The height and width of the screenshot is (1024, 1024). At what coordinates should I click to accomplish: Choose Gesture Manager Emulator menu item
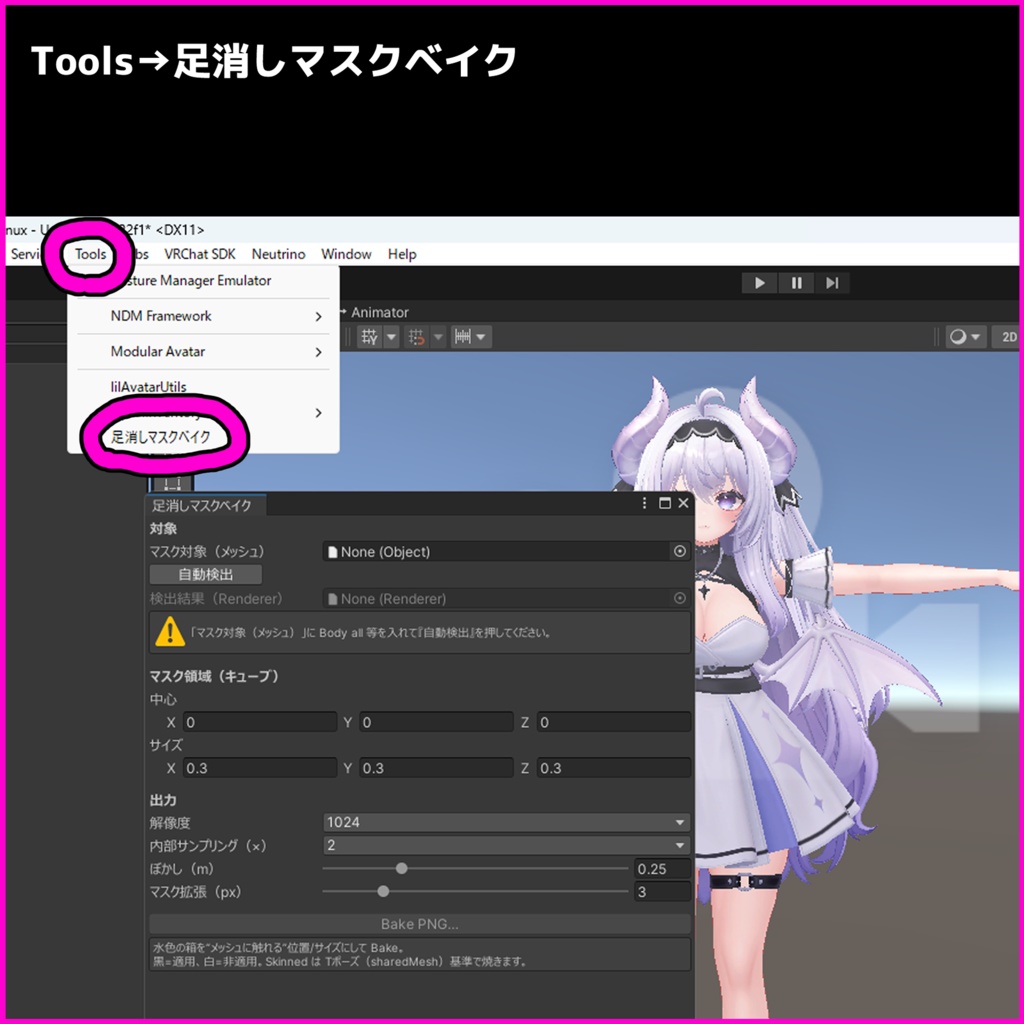[203, 281]
